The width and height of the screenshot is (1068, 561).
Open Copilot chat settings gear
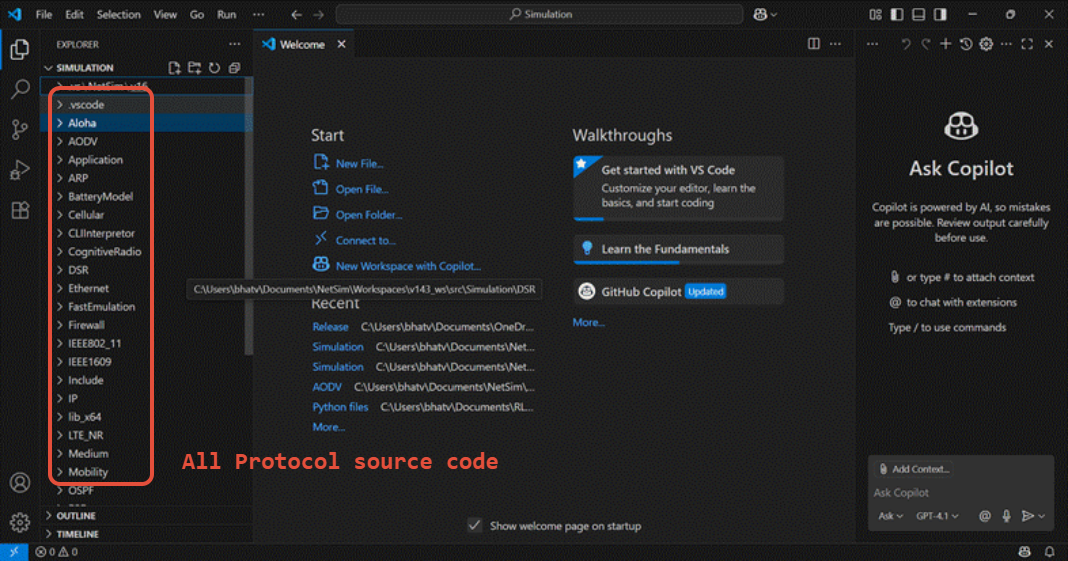click(986, 44)
